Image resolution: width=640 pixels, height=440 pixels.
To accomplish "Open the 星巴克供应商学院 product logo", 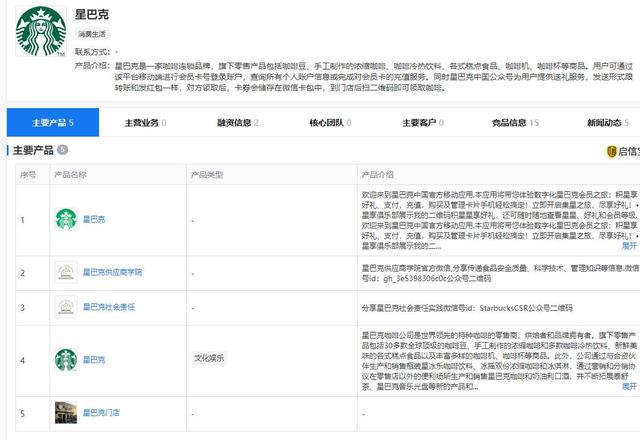I will (x=66, y=272).
